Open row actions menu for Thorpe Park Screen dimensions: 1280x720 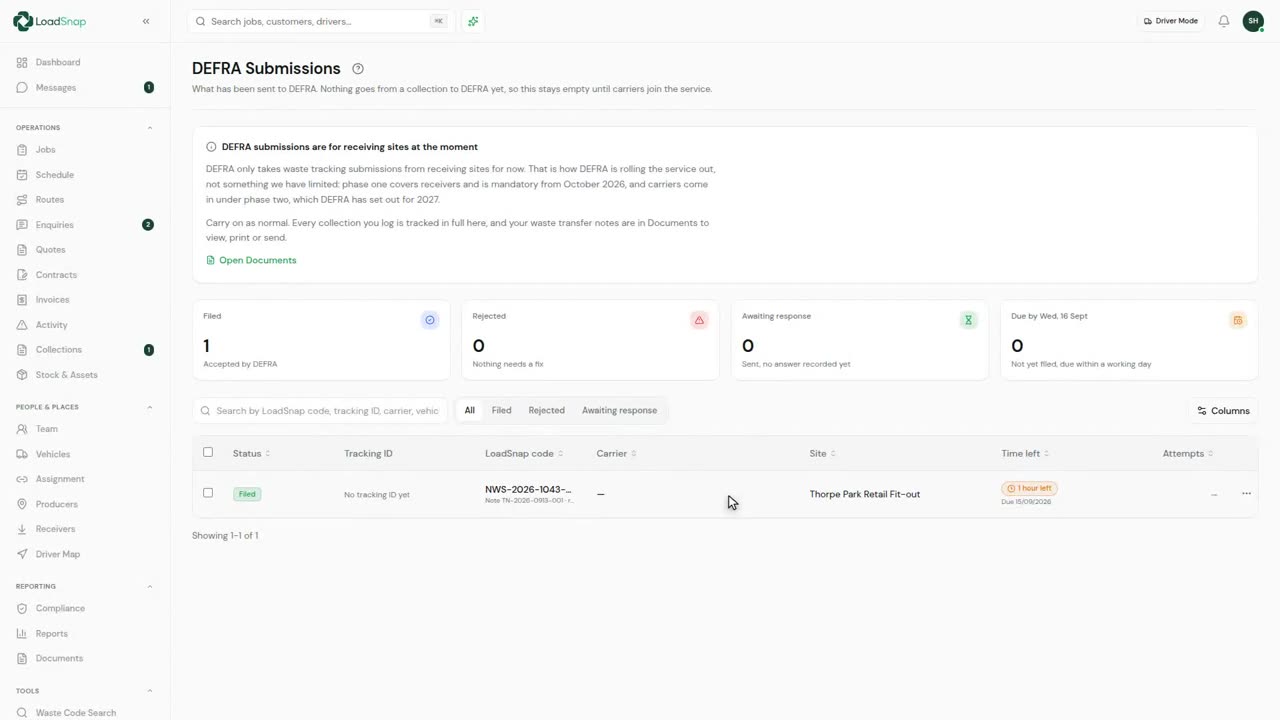pyautogui.click(x=1246, y=494)
